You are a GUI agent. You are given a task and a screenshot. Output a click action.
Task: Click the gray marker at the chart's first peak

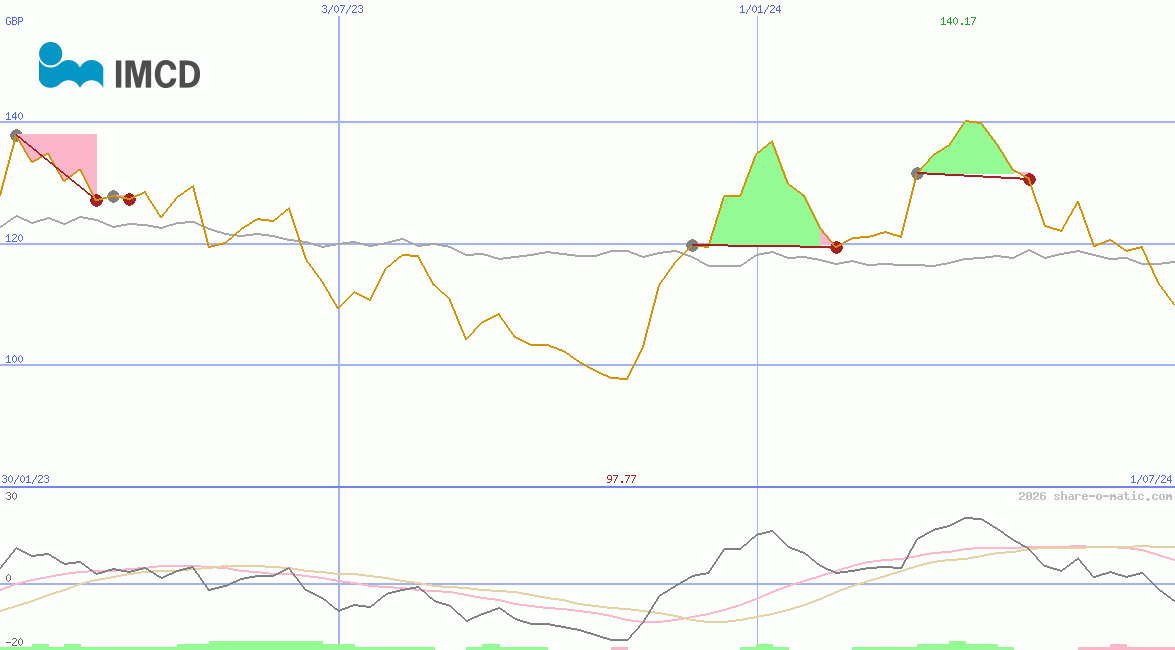tap(16, 135)
